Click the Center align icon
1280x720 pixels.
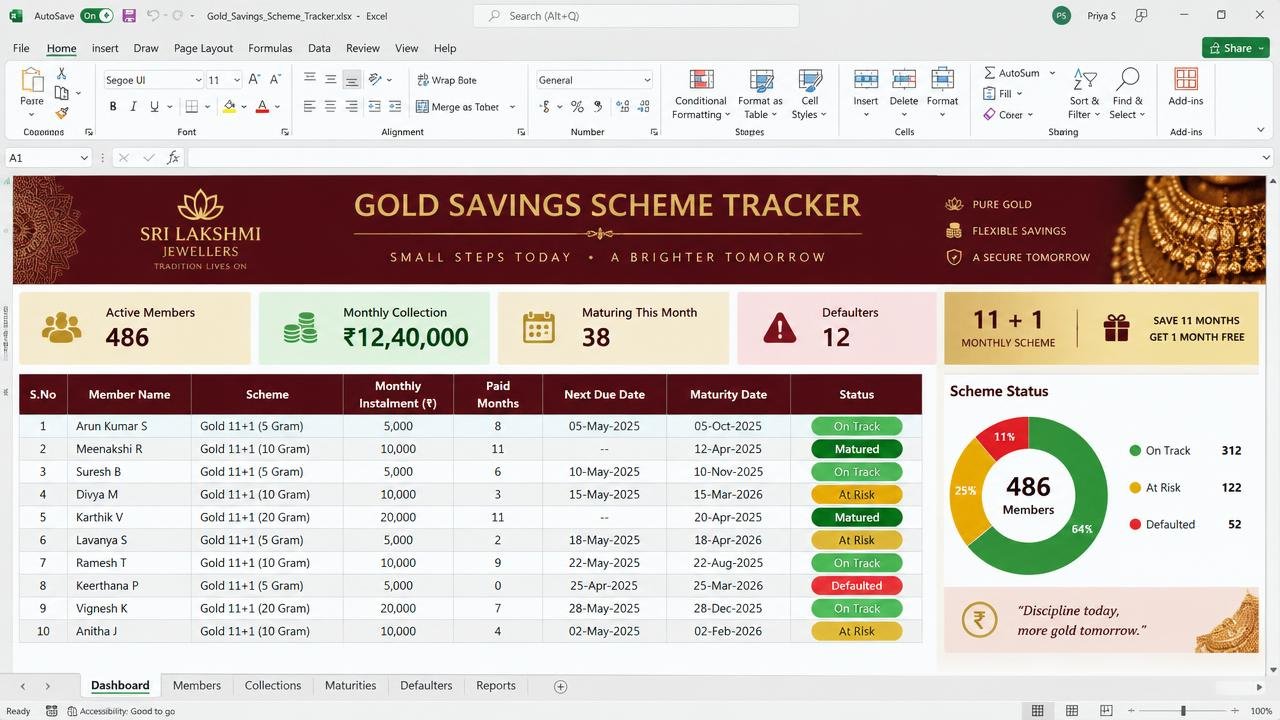pos(330,106)
